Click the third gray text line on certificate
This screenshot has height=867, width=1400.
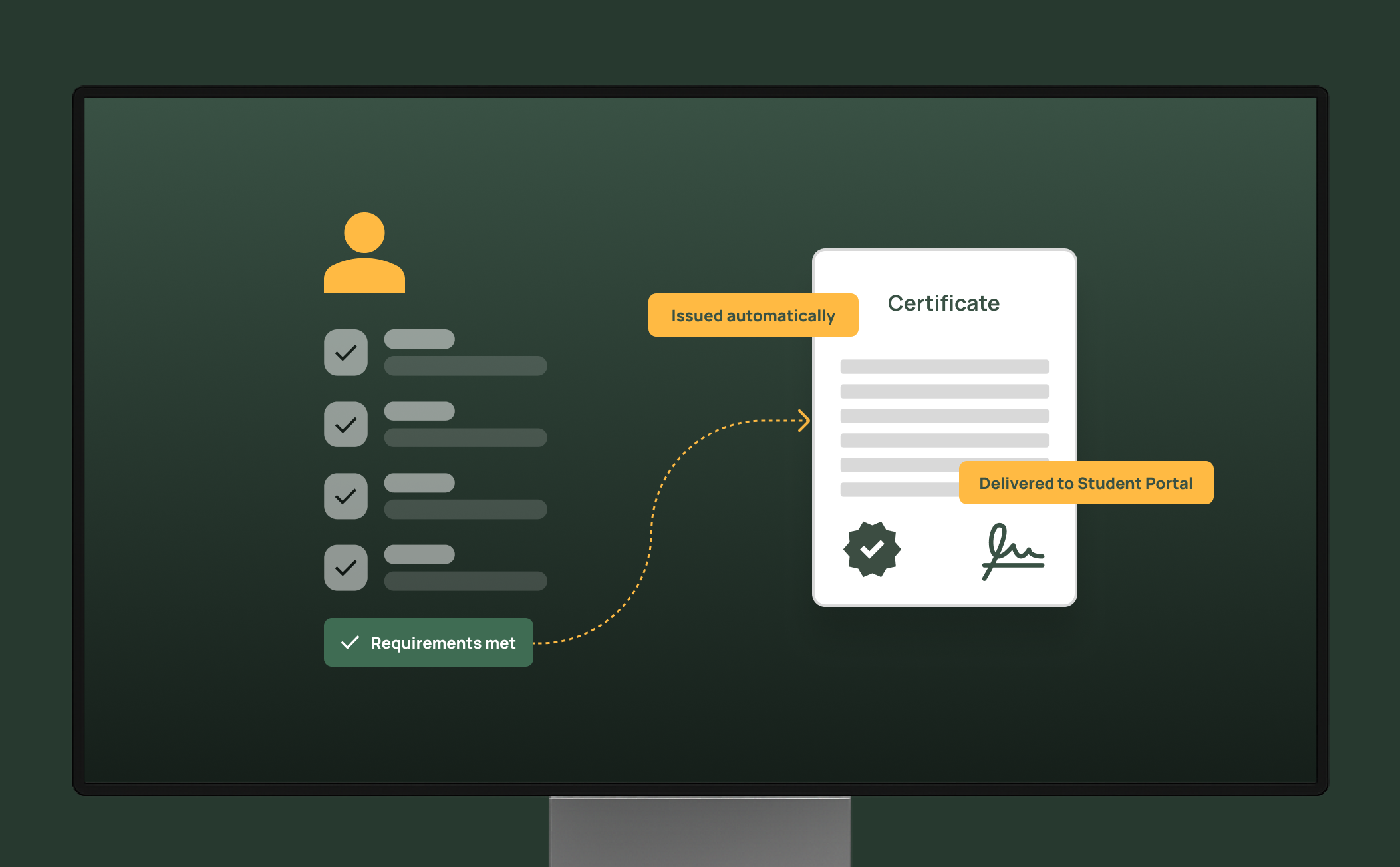(x=944, y=416)
